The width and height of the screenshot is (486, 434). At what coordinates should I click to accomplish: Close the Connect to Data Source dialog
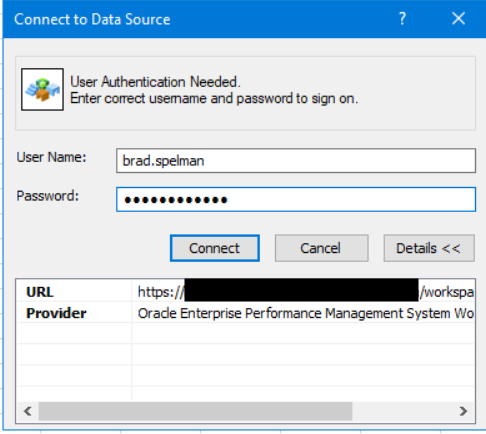[x=459, y=19]
